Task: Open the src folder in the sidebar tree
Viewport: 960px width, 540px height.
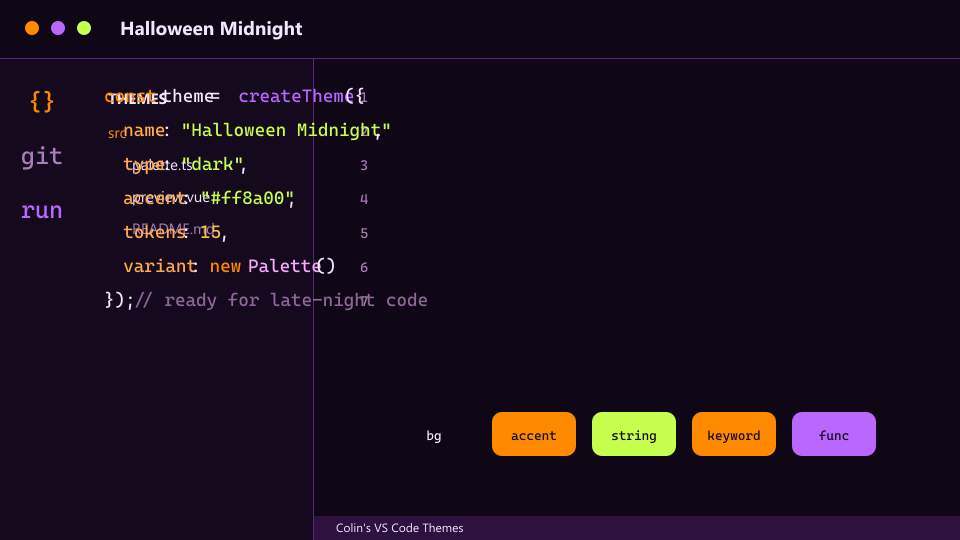Action: point(117,133)
